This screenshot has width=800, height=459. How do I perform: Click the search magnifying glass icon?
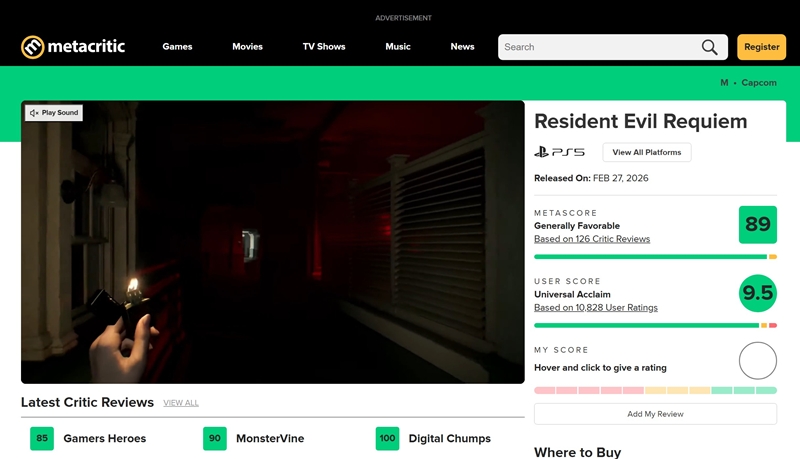pyautogui.click(x=709, y=47)
